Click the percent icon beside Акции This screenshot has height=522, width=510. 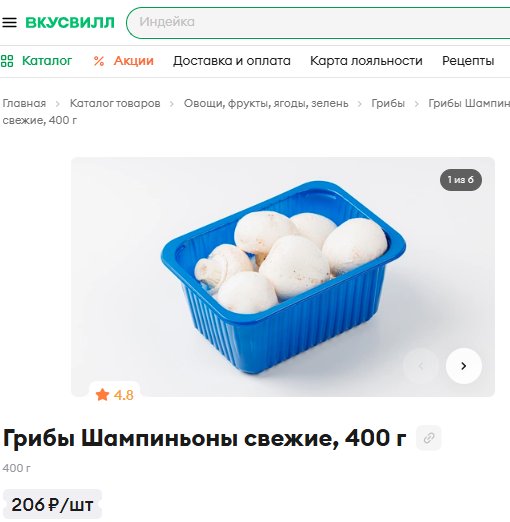[x=99, y=61]
